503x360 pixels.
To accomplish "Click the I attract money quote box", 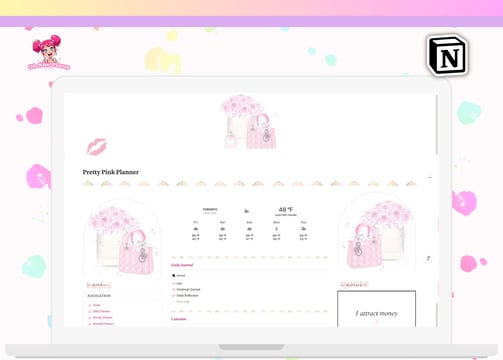I will click(377, 309).
